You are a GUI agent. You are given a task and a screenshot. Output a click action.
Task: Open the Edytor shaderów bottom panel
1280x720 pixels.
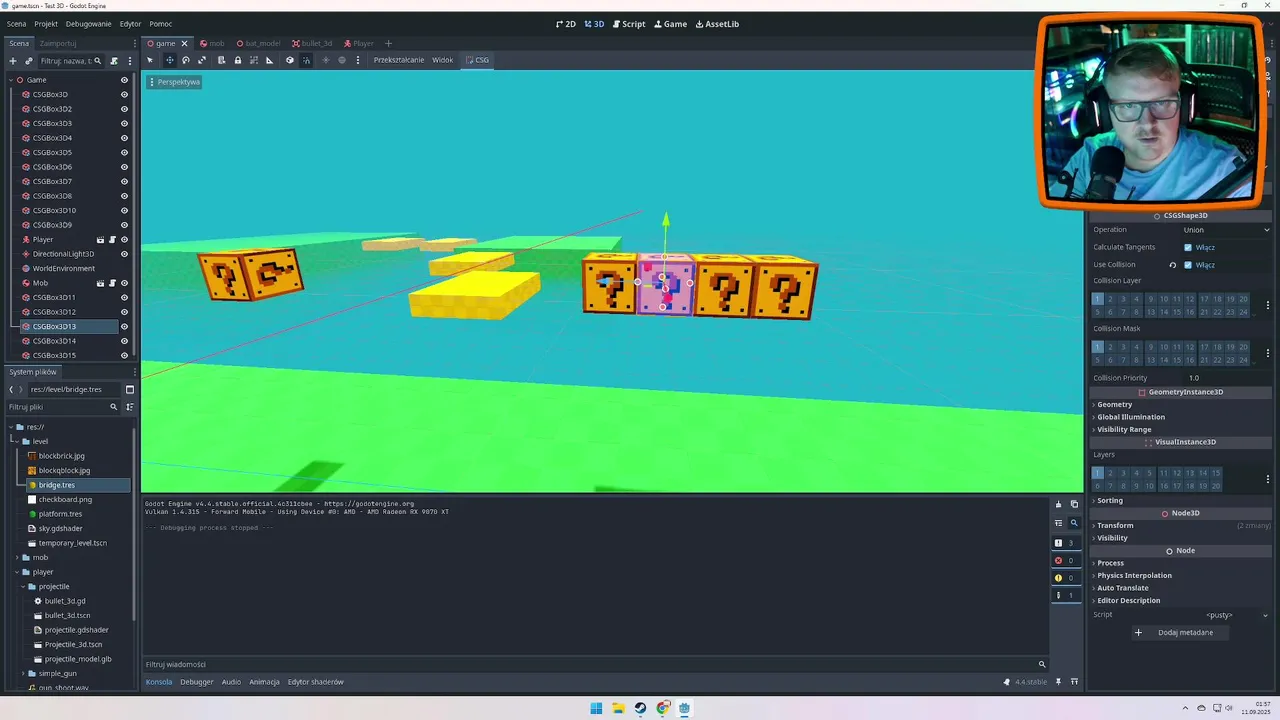(x=316, y=682)
